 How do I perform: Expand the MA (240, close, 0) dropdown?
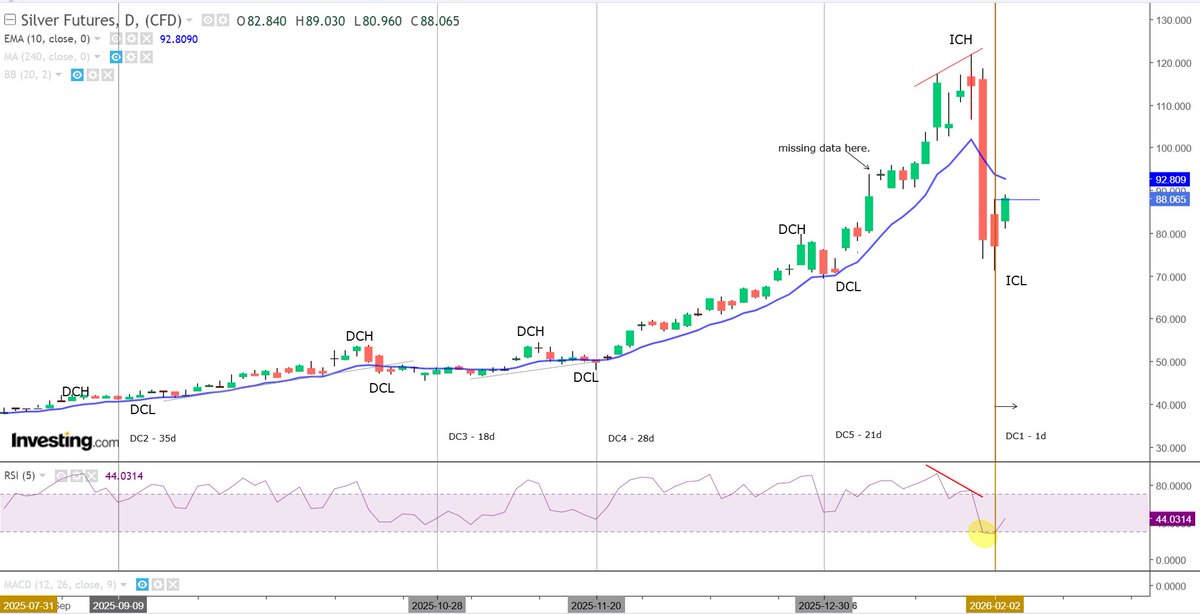coord(98,56)
